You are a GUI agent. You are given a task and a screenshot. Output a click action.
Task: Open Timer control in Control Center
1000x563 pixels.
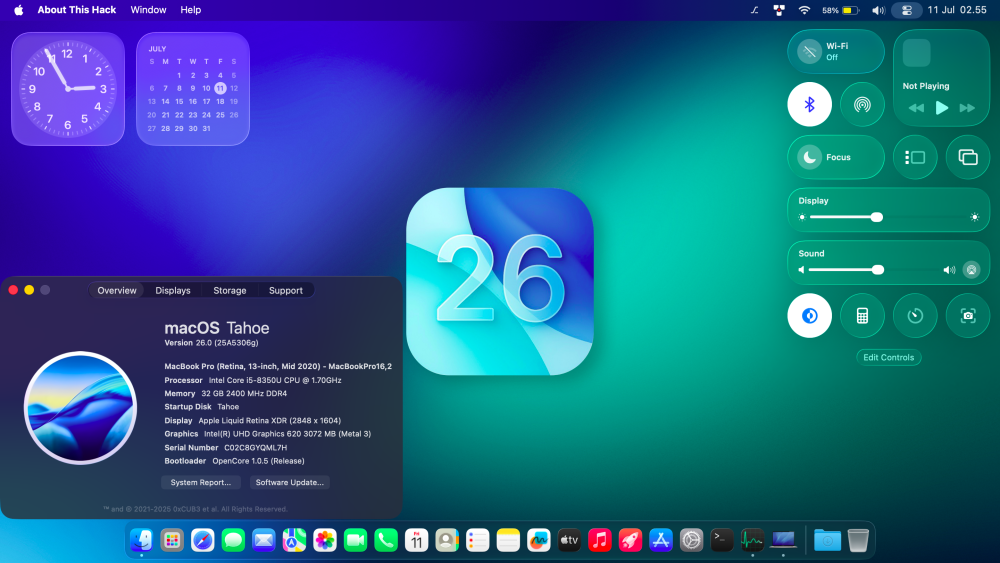(x=915, y=316)
